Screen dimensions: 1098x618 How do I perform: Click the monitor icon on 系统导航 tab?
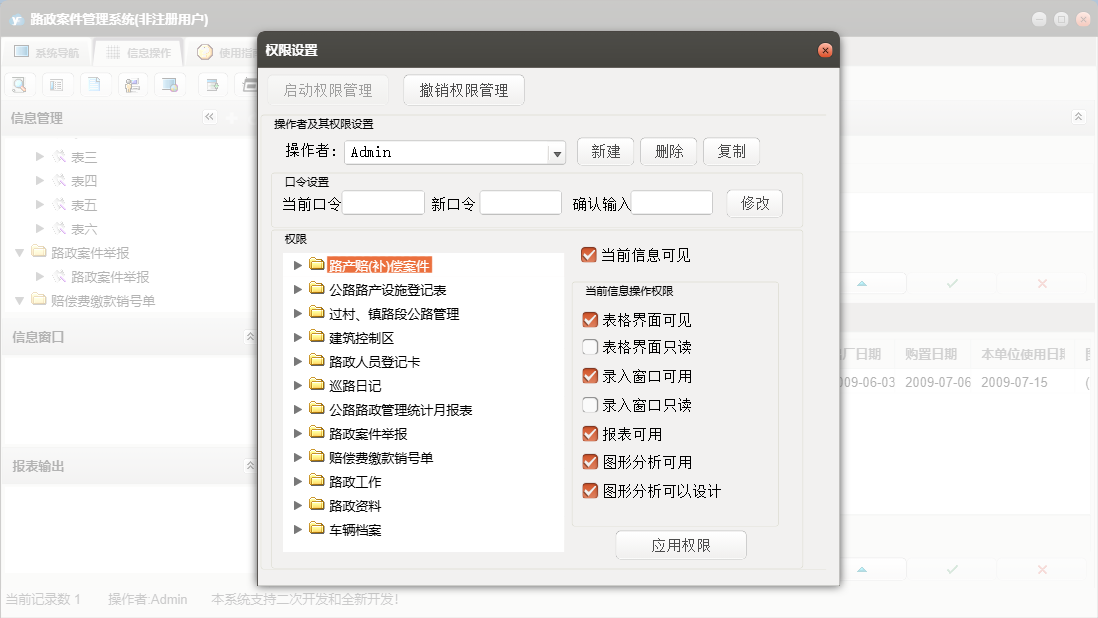(x=21, y=52)
